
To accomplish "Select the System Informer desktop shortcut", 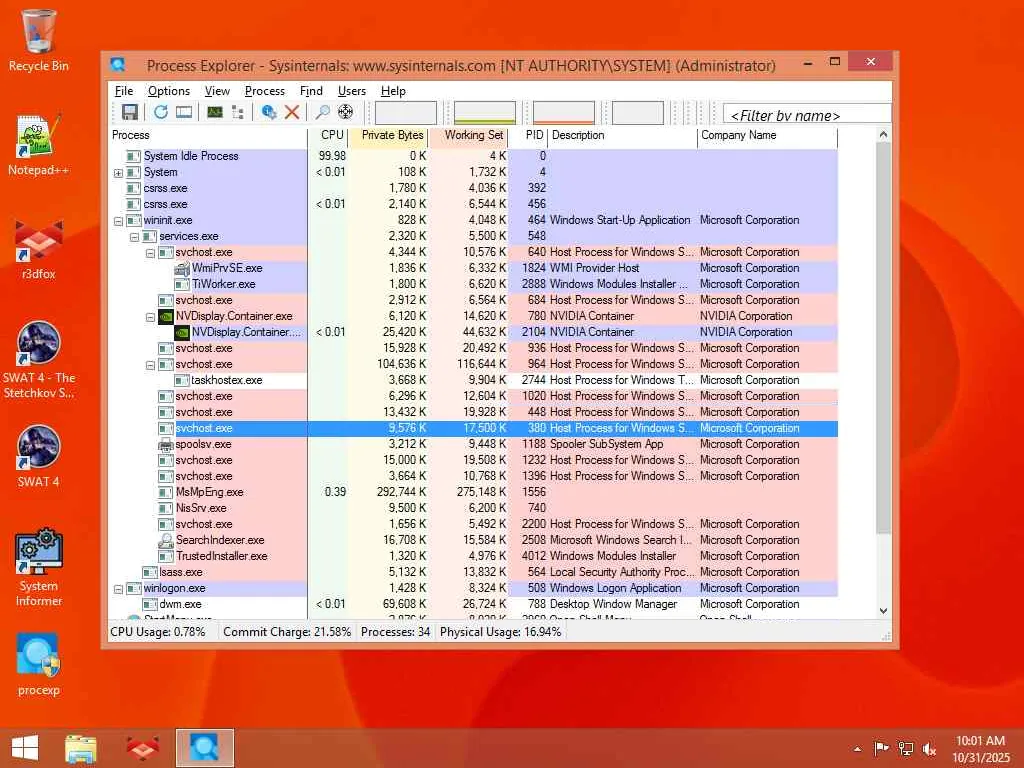I will point(39,568).
